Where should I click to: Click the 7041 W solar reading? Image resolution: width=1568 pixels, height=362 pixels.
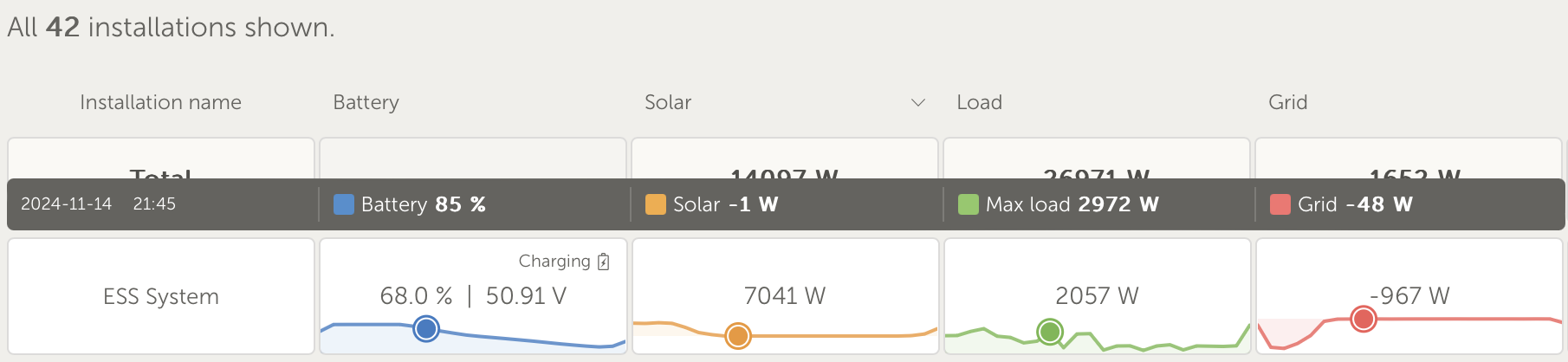[x=785, y=296]
